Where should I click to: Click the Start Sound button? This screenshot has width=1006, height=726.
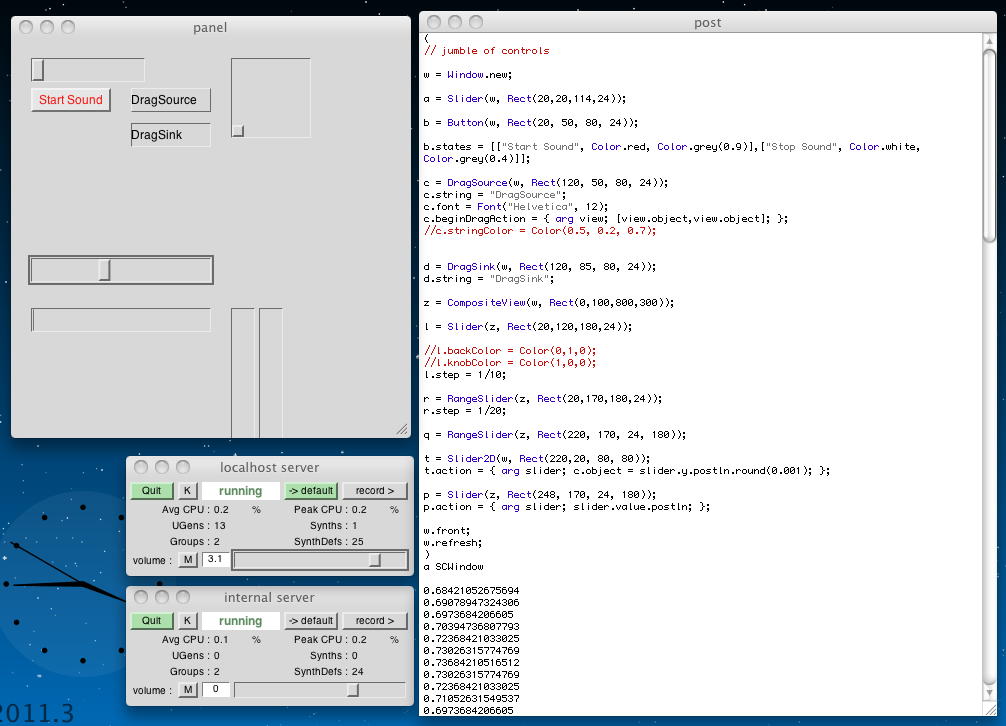pos(71,100)
